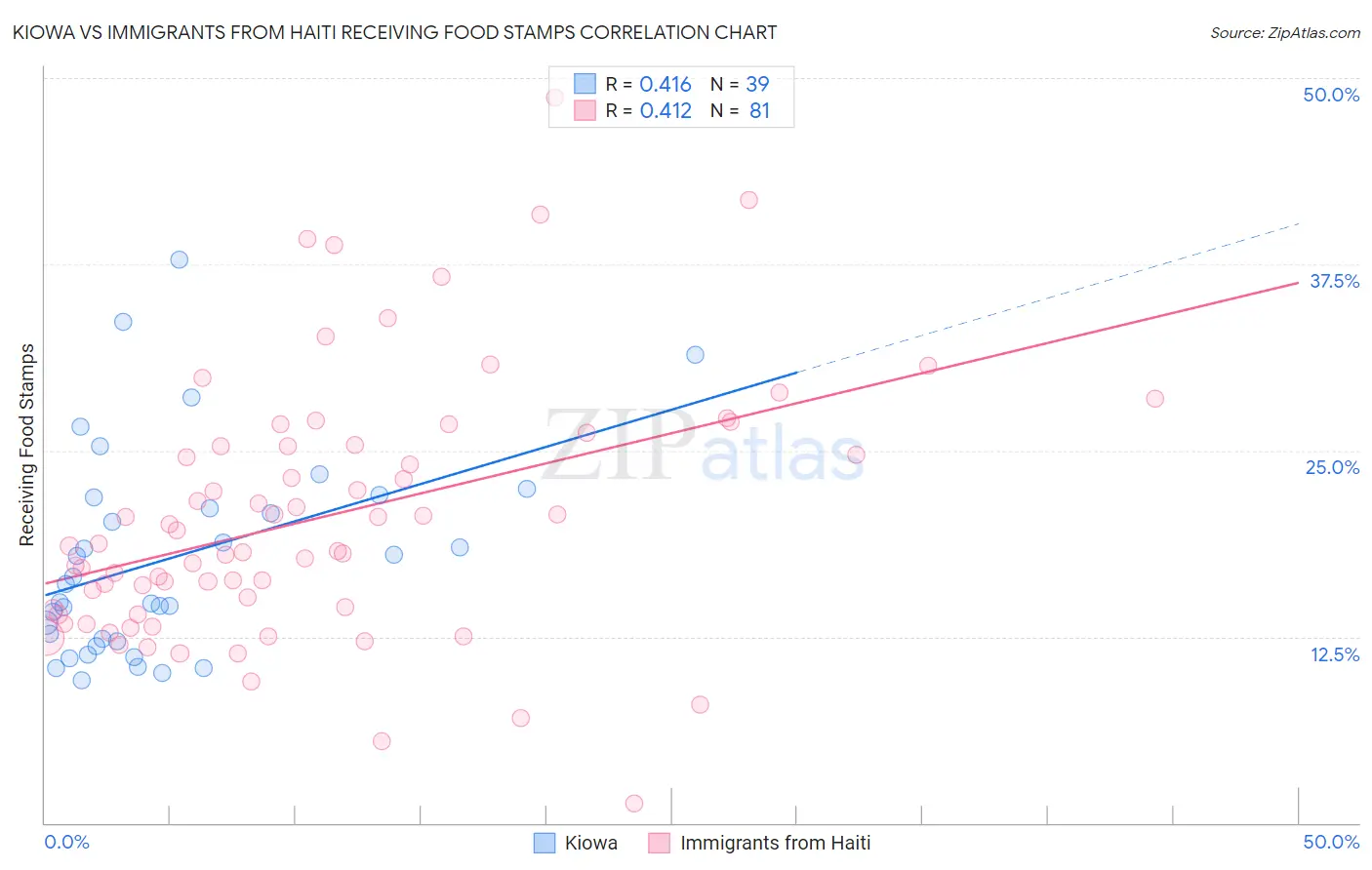Image resolution: width=1372 pixels, height=870 pixels.
Task: Select the Kiowa legend label
Action: click(591, 843)
